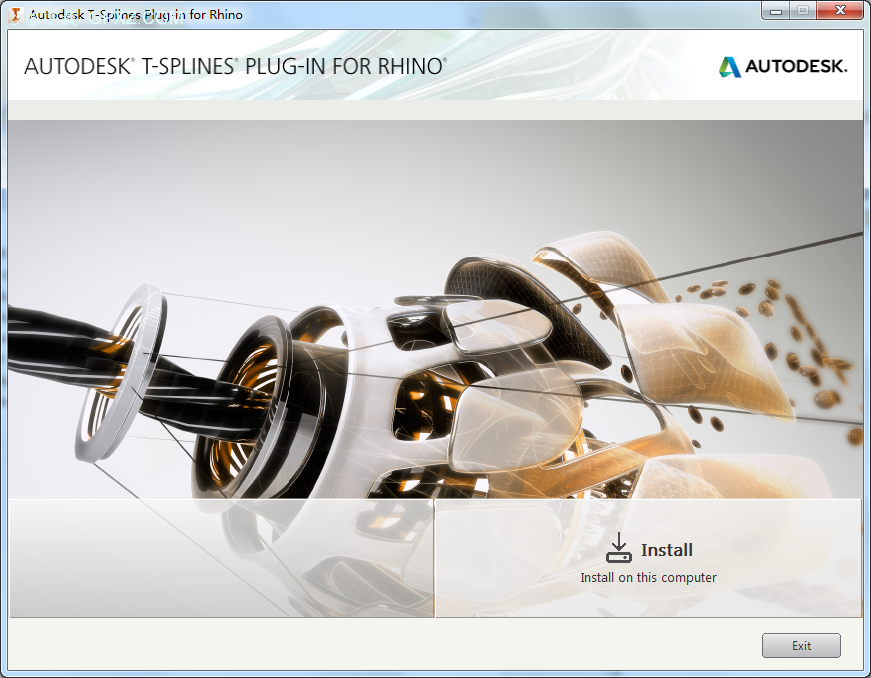Screen dimensions: 871x678
Task: Click the word T-SPLINES in header banner
Action: pyautogui.click(x=187, y=66)
